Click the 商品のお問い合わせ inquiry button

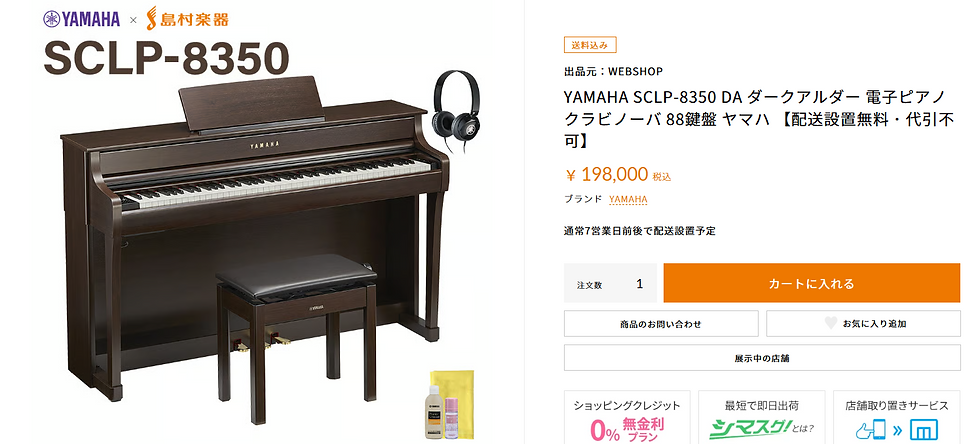(x=661, y=324)
